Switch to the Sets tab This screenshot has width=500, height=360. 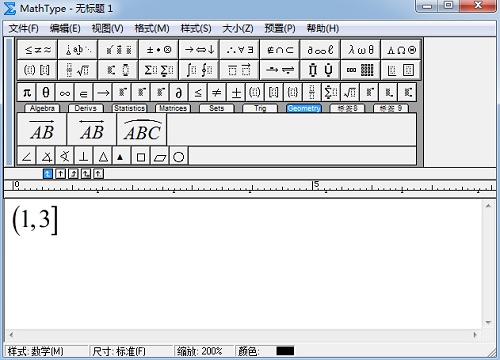click(217, 108)
